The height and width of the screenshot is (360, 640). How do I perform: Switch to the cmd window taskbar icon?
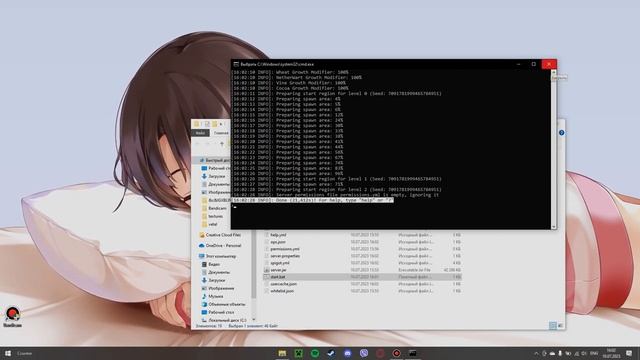(x=413, y=353)
